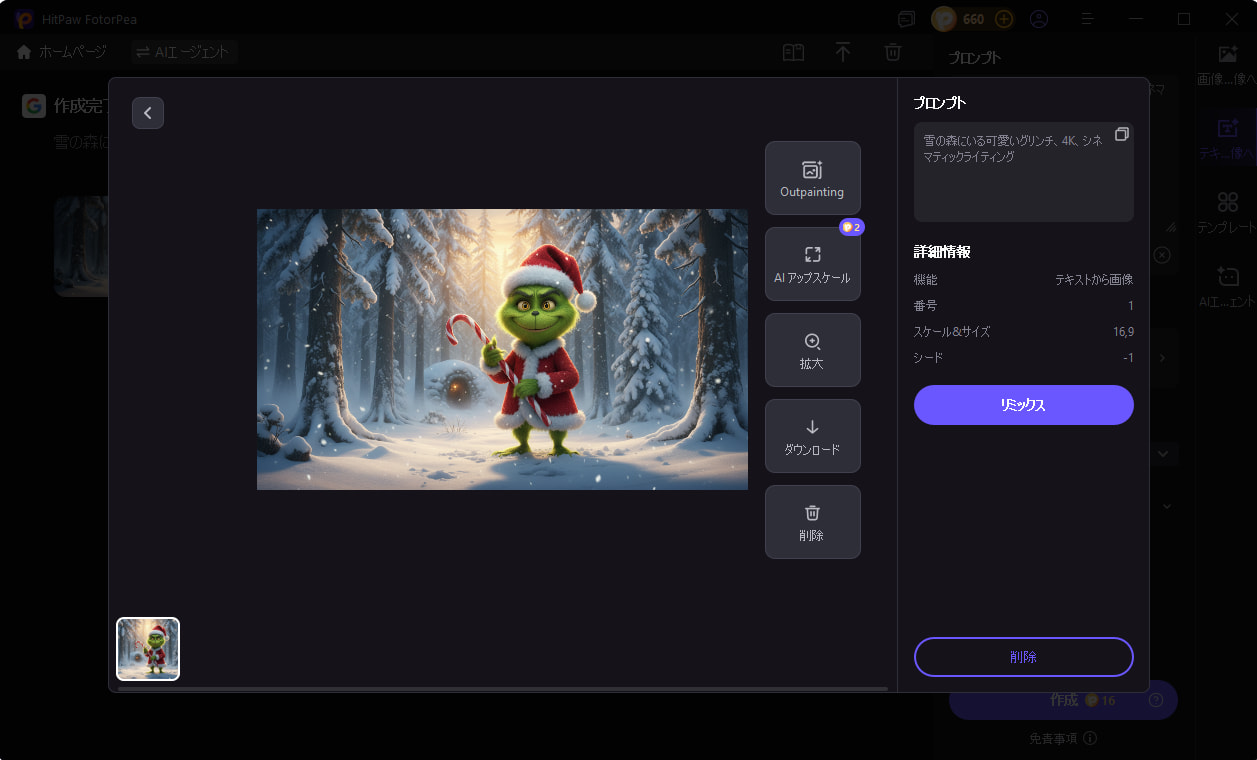Click the outlined 削除 button
The width and height of the screenshot is (1257, 760).
click(x=1023, y=657)
